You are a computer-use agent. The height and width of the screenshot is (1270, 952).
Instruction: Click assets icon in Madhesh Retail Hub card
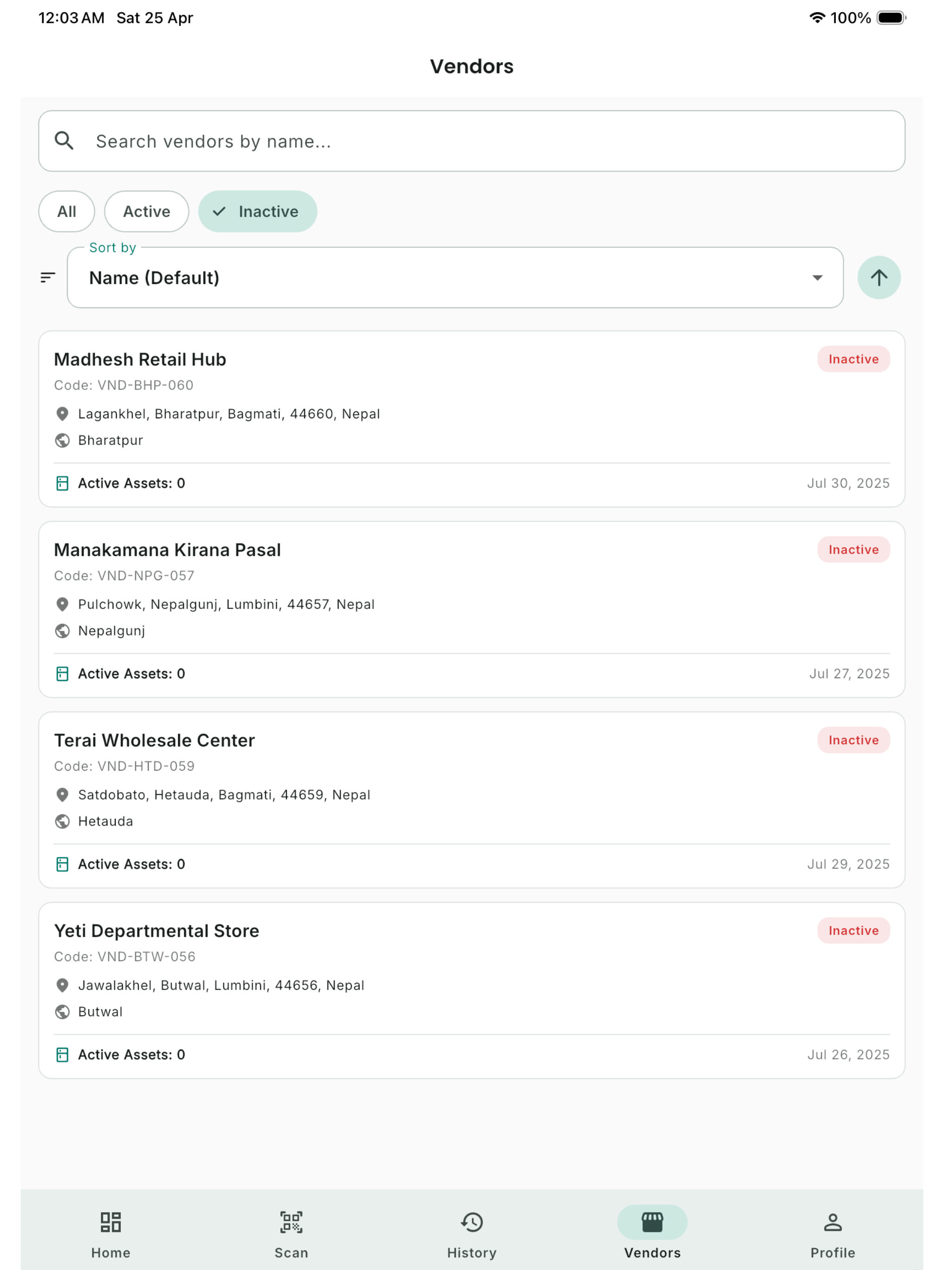(x=63, y=483)
